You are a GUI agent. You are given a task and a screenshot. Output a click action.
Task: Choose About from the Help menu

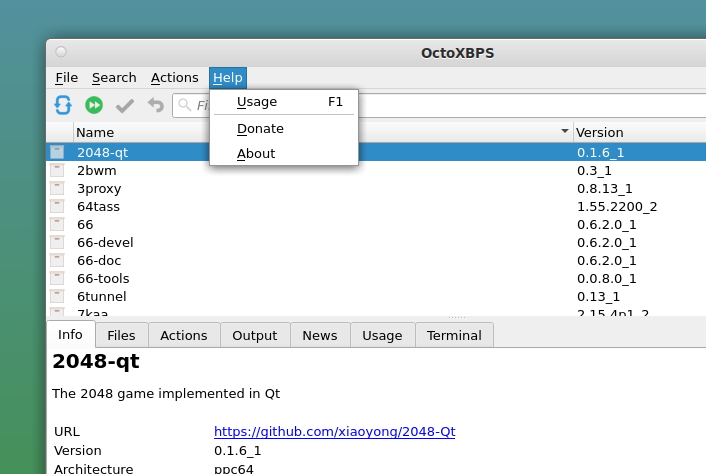(284, 153)
